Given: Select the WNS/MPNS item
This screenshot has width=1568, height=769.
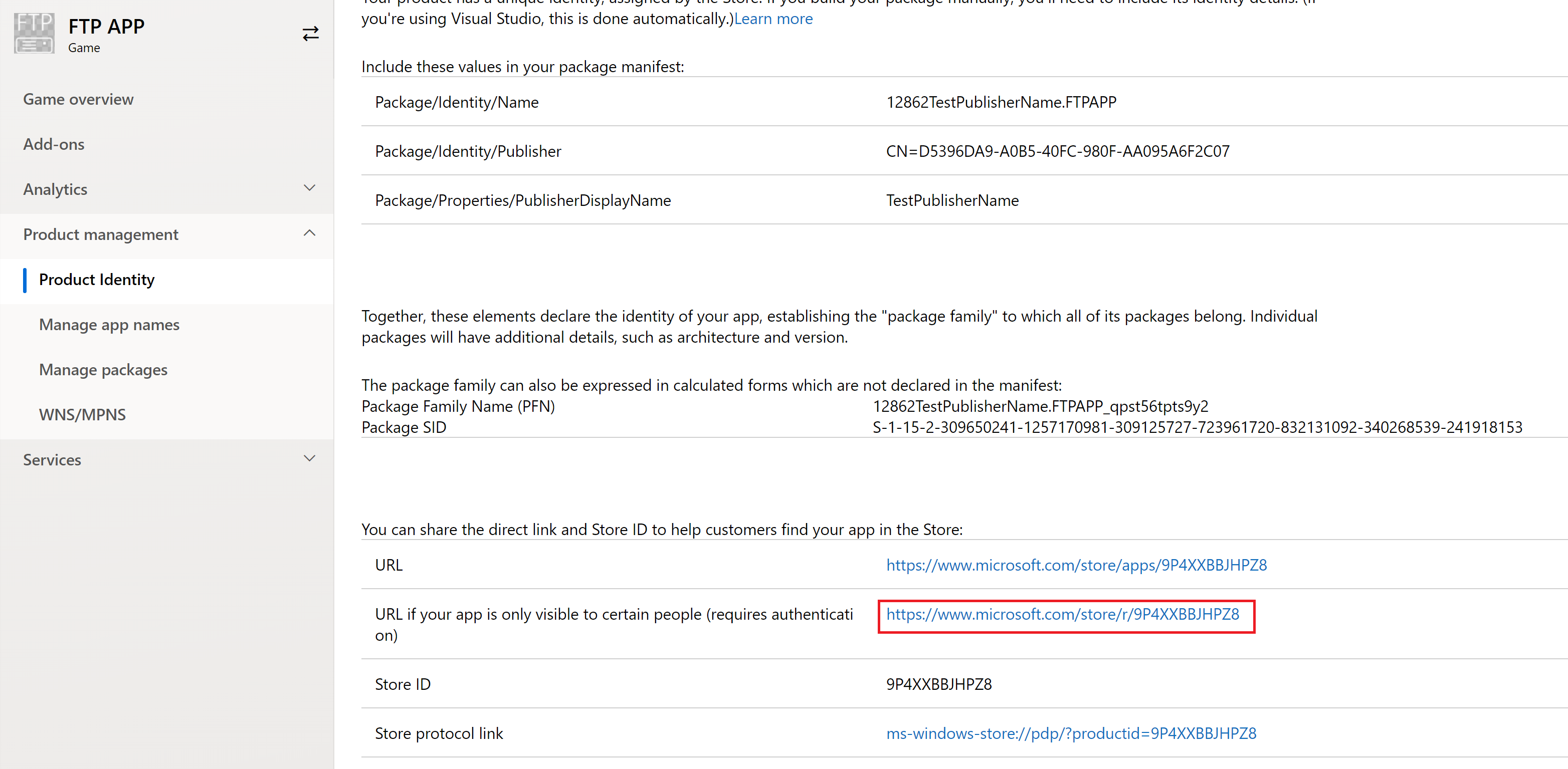Looking at the screenshot, I should coord(82,414).
